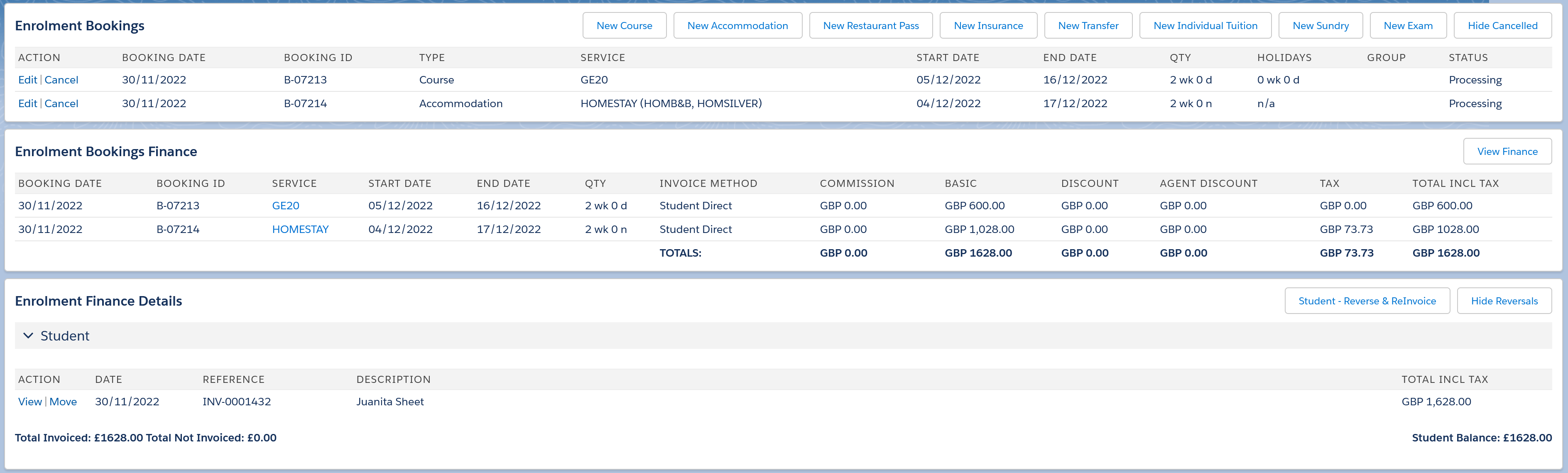View invoice INV-0001432
This screenshot has height=473, width=1568.
[x=30, y=402]
